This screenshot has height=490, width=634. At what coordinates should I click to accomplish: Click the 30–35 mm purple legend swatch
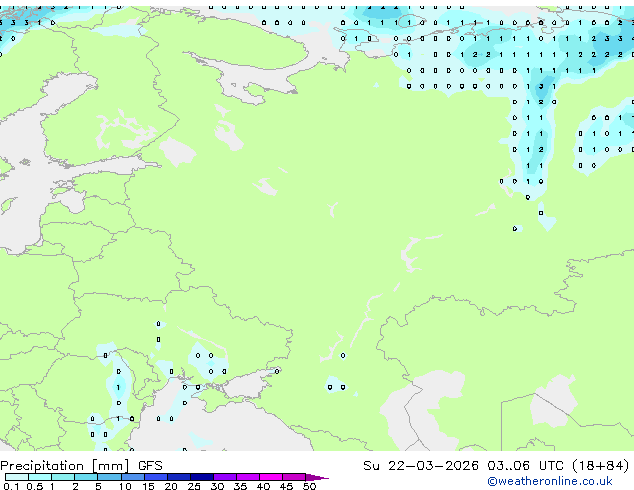224,477
